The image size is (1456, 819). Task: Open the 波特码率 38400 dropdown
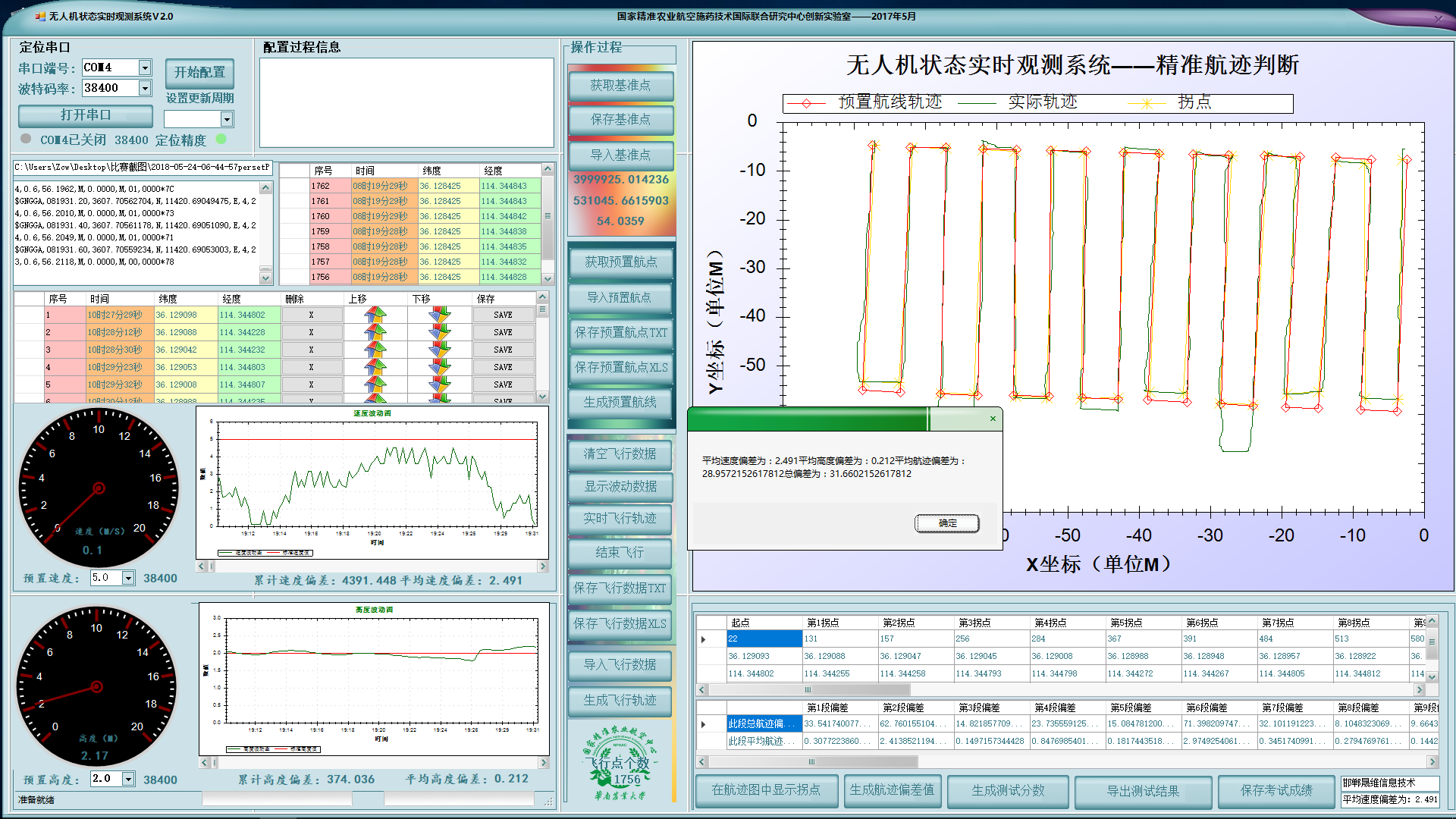145,88
